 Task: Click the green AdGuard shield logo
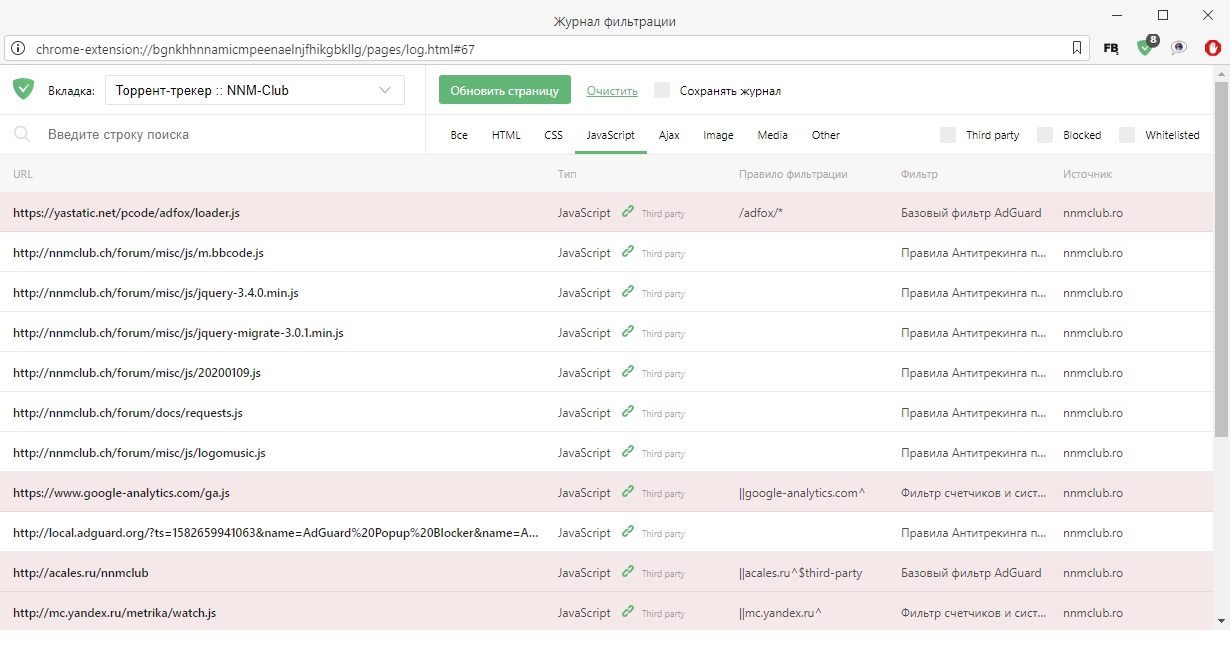[22, 89]
